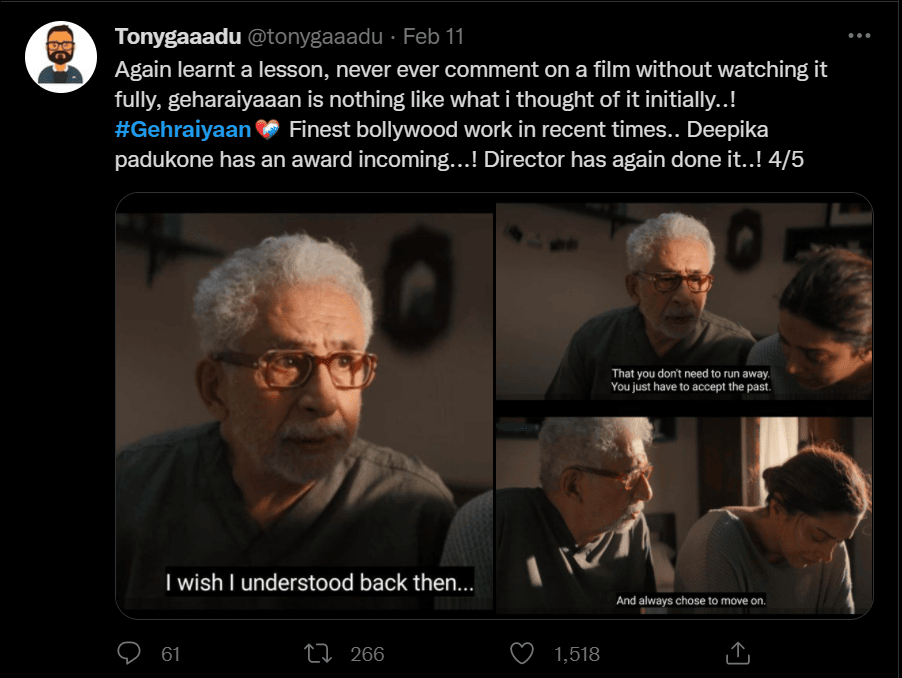Image resolution: width=902 pixels, height=678 pixels.
Task: Click the reply speech bubble icon
Action: click(128, 653)
